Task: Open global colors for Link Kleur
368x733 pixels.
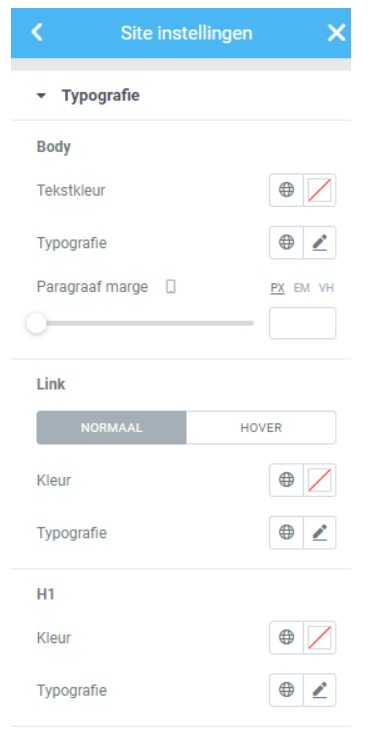Action: pyautogui.click(x=286, y=480)
